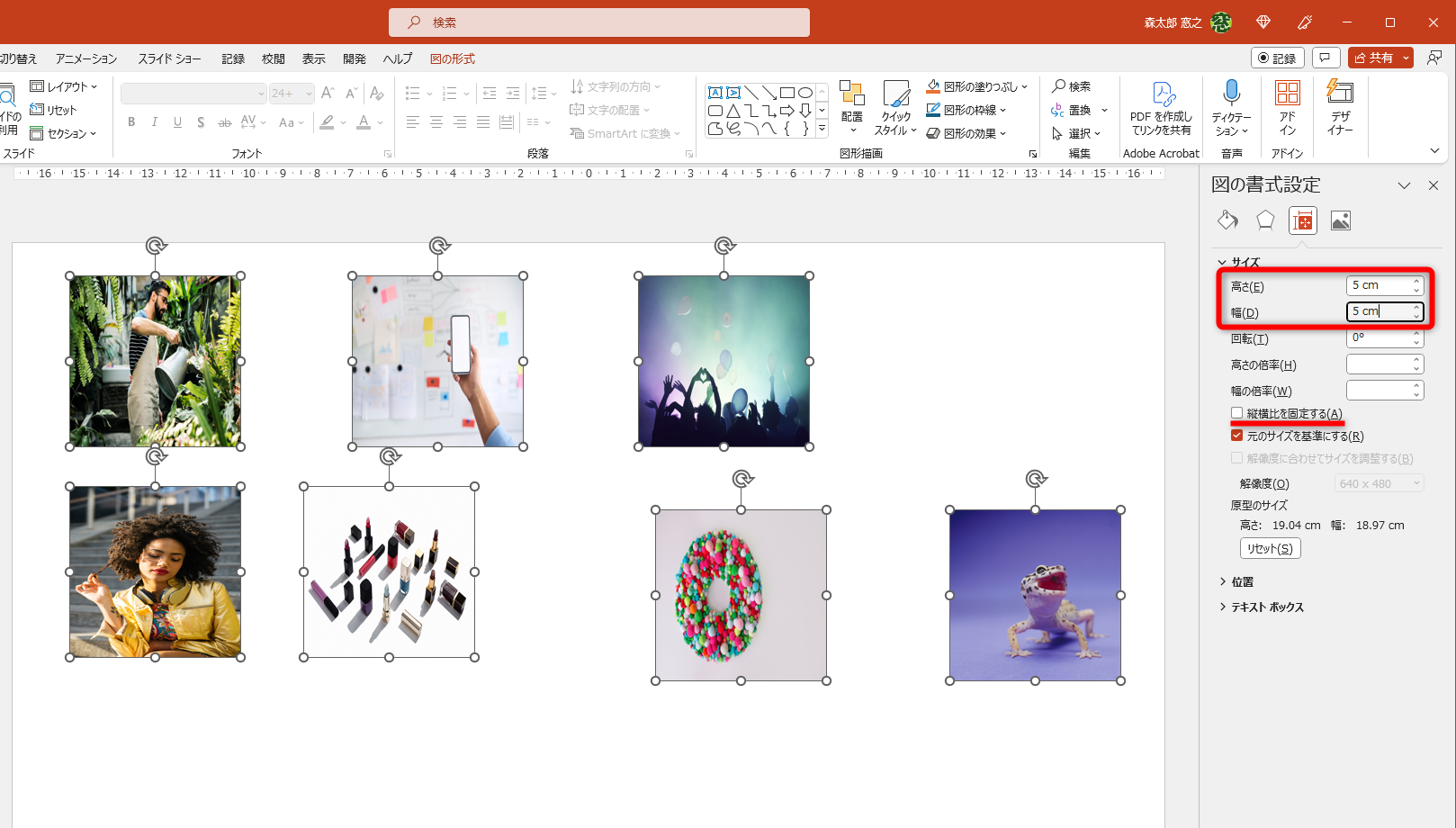Open Quick Styles (クイックスタイル) gallery
The width and height of the screenshot is (1456, 828).
point(895,107)
